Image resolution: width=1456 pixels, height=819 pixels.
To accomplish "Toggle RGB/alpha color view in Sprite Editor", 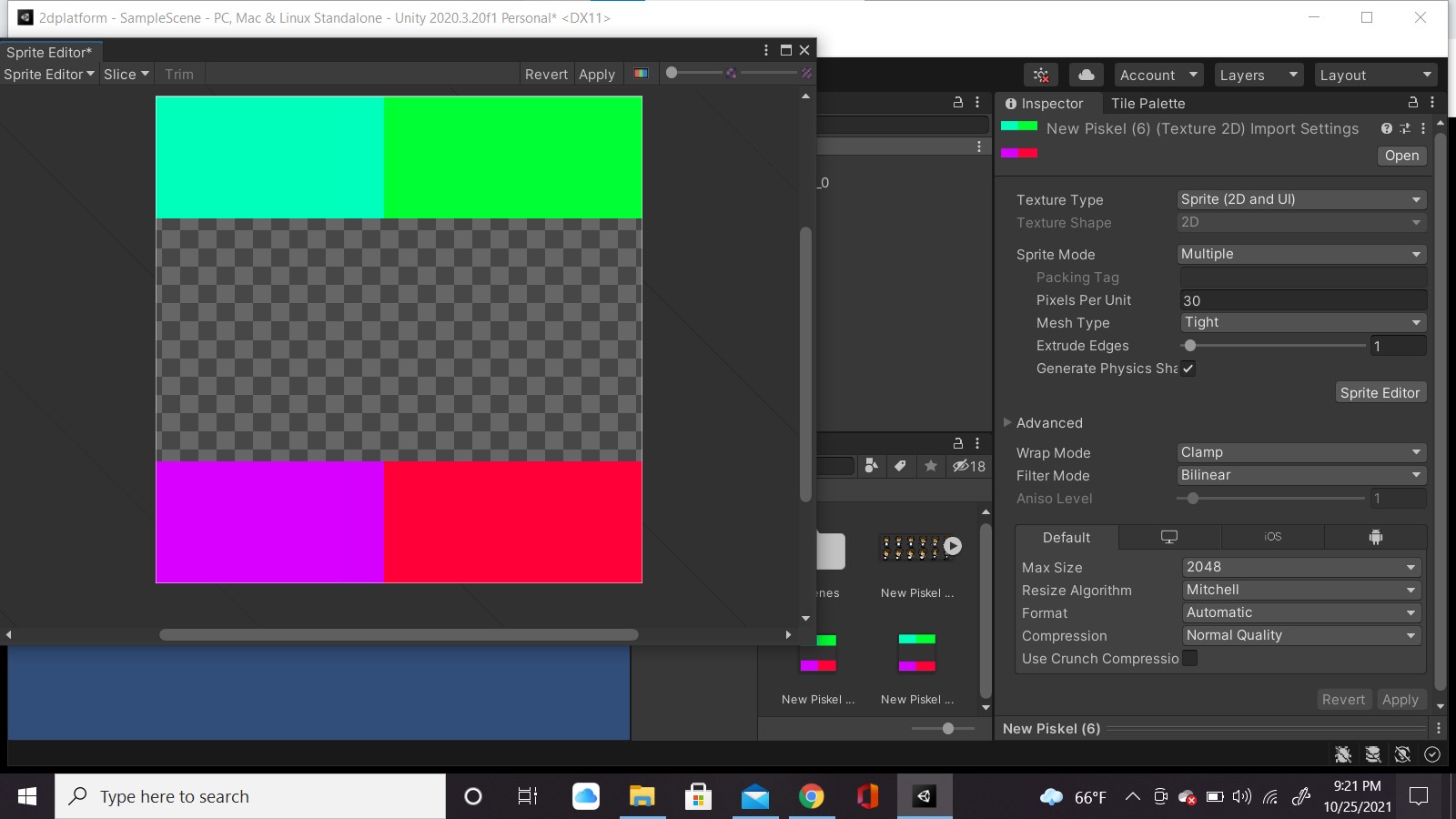I will [642, 74].
